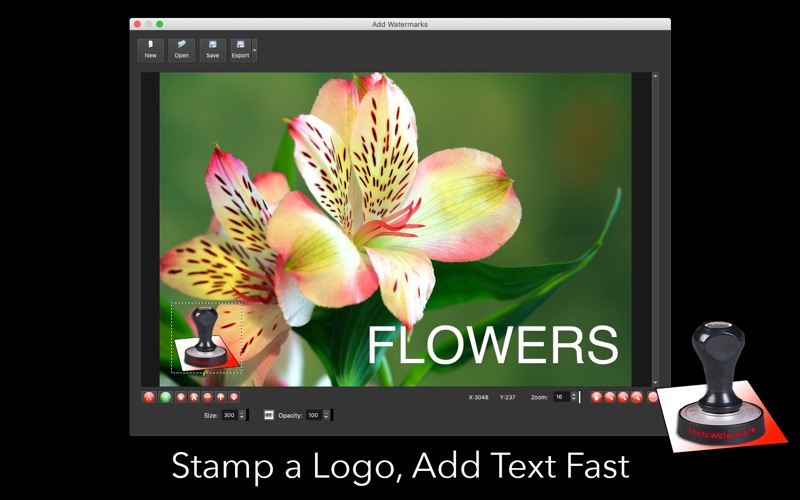Click the red minus icon
The width and height of the screenshot is (800, 500).
click(x=207, y=397)
